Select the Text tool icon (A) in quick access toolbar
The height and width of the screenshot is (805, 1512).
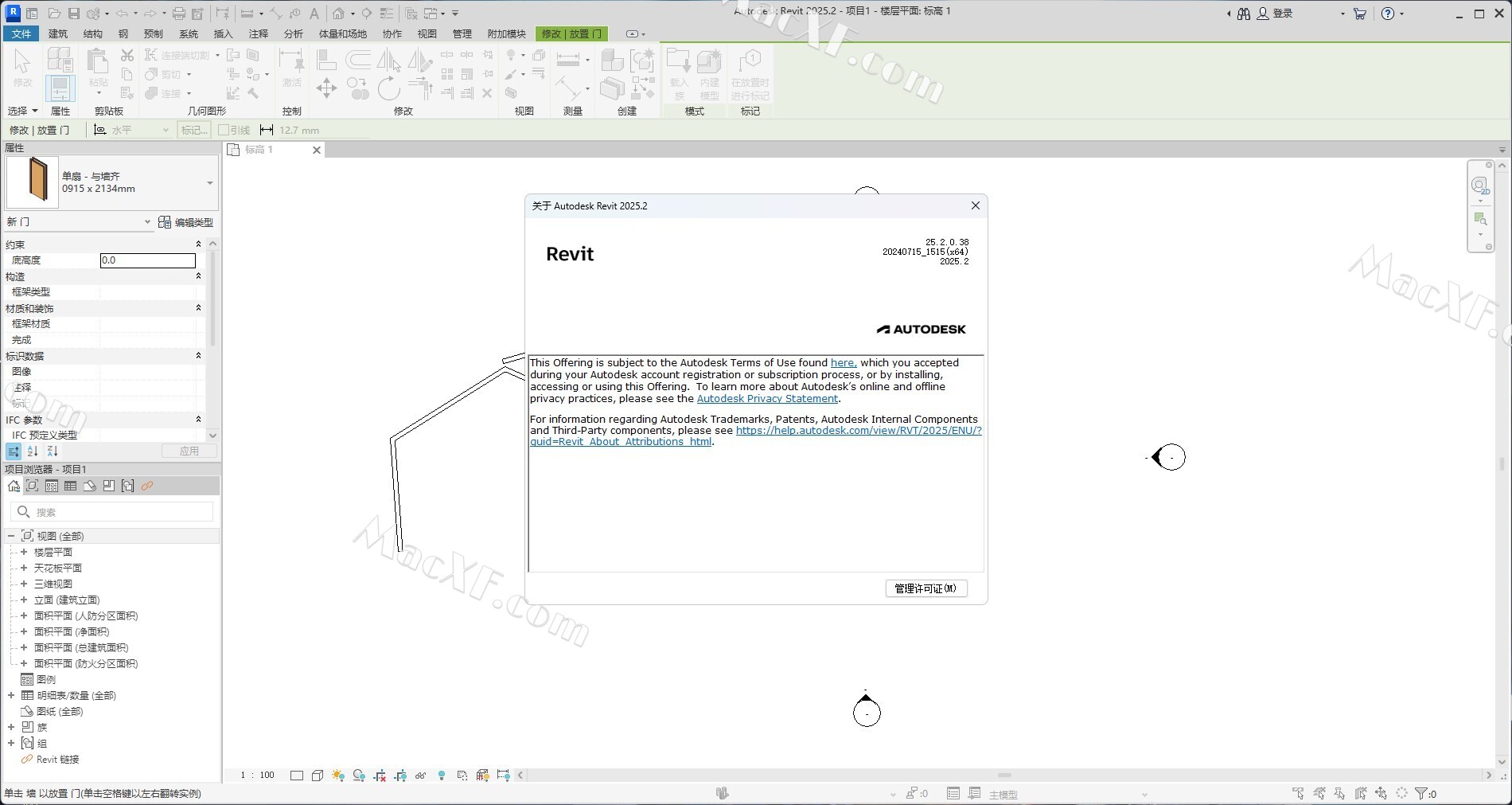tap(314, 14)
